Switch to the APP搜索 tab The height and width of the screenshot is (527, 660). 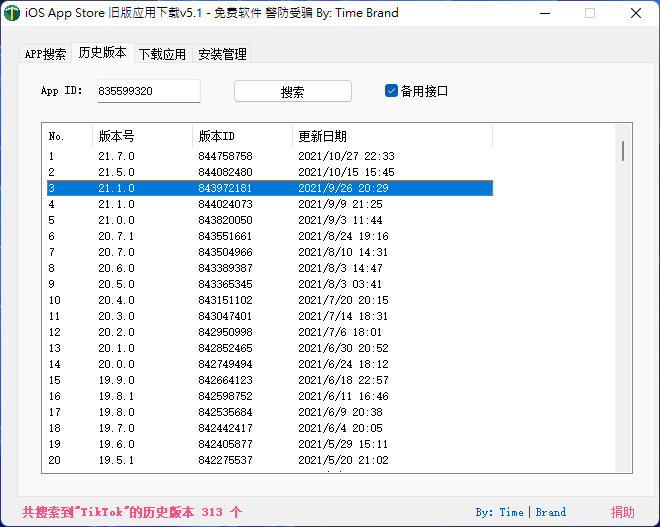pyautogui.click(x=45, y=54)
